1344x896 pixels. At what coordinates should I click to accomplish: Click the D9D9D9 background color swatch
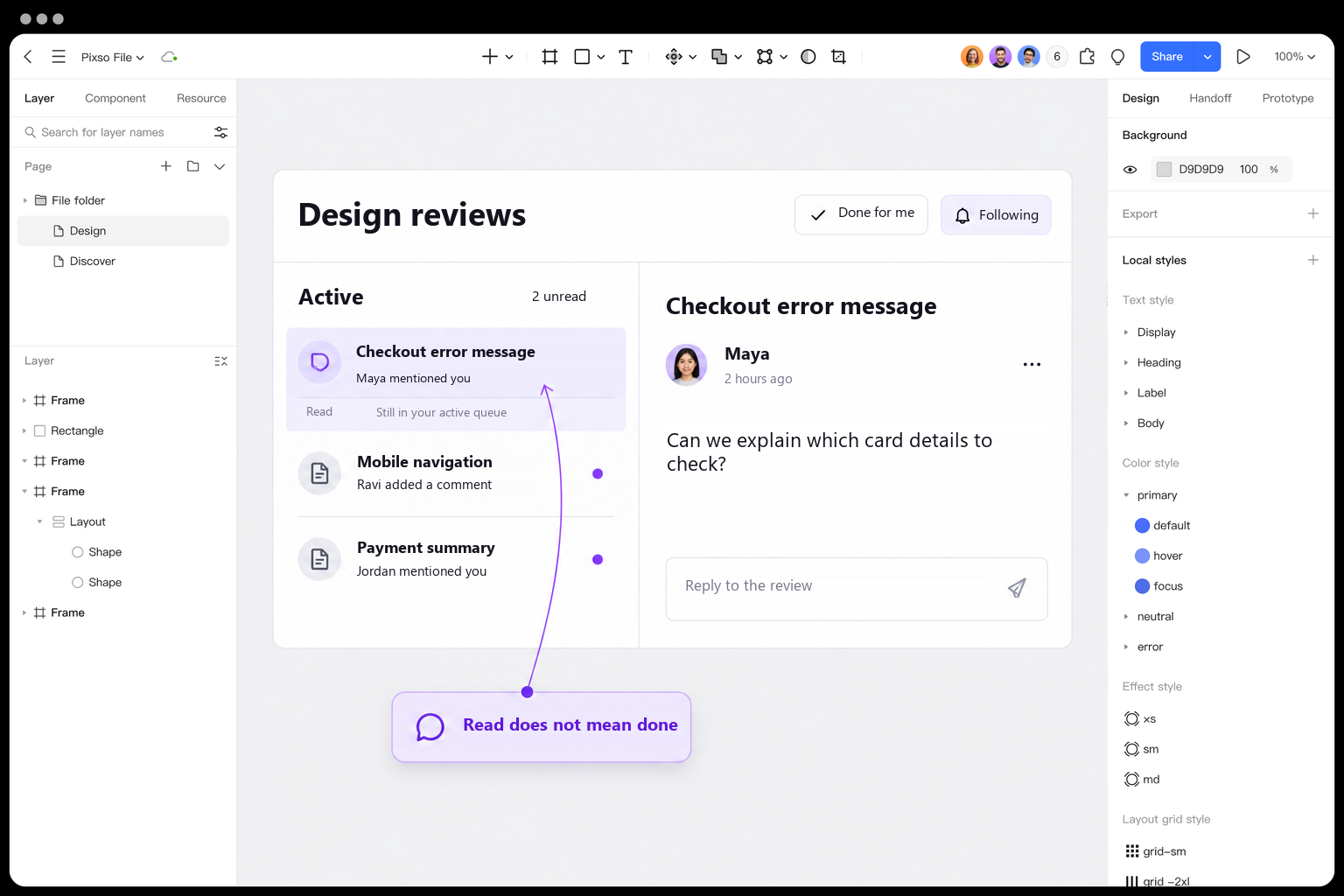(1164, 170)
